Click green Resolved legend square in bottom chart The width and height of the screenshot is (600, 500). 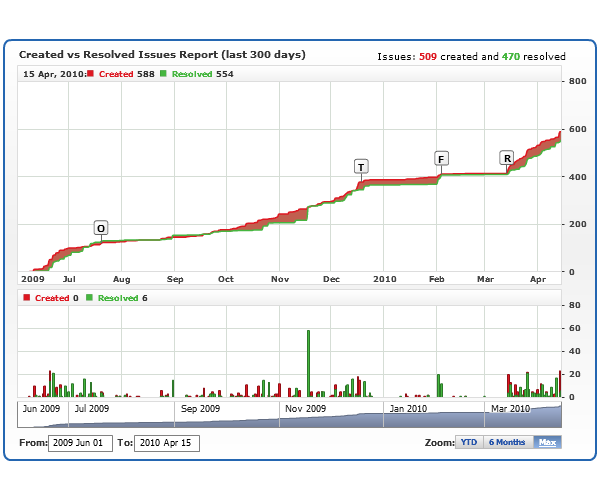[89, 298]
